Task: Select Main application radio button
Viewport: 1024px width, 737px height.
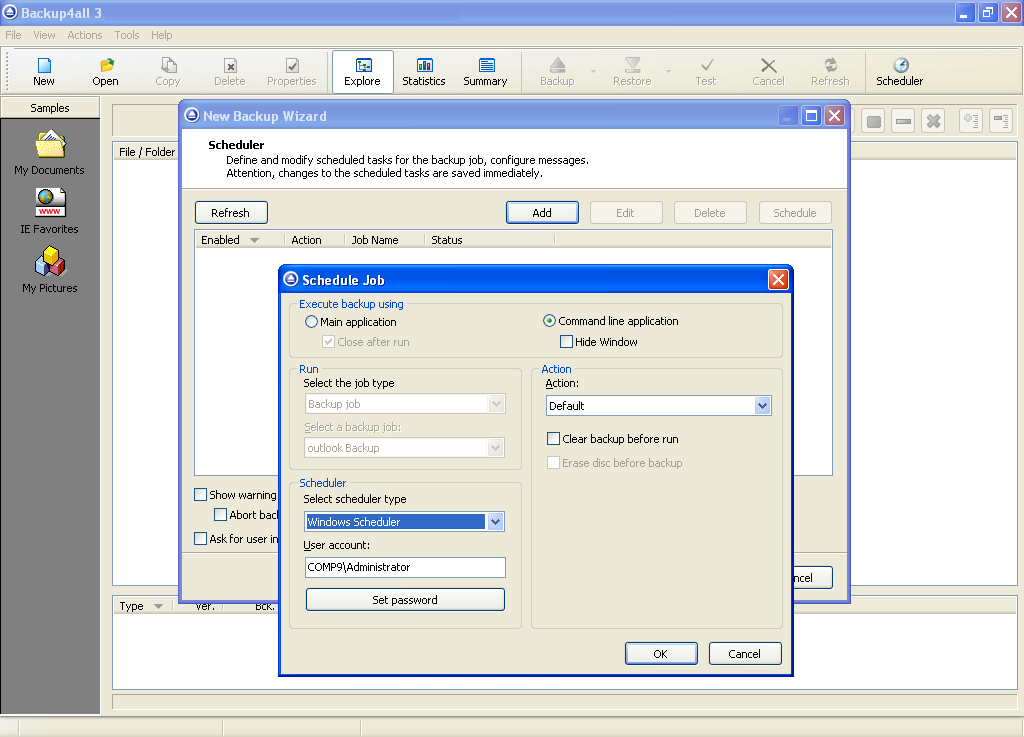Action: pos(312,322)
